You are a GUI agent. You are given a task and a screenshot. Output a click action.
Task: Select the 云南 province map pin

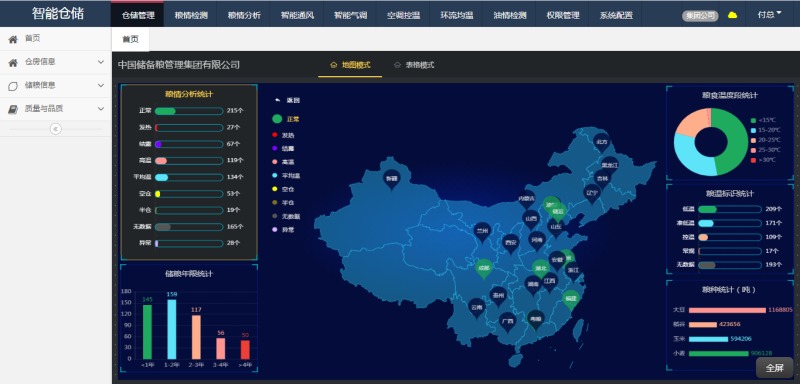click(x=477, y=309)
